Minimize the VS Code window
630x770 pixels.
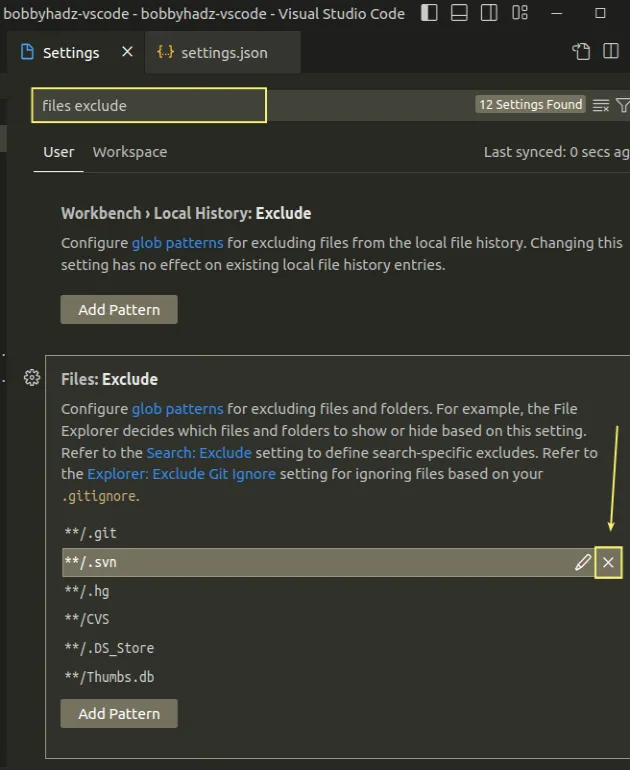coord(556,13)
